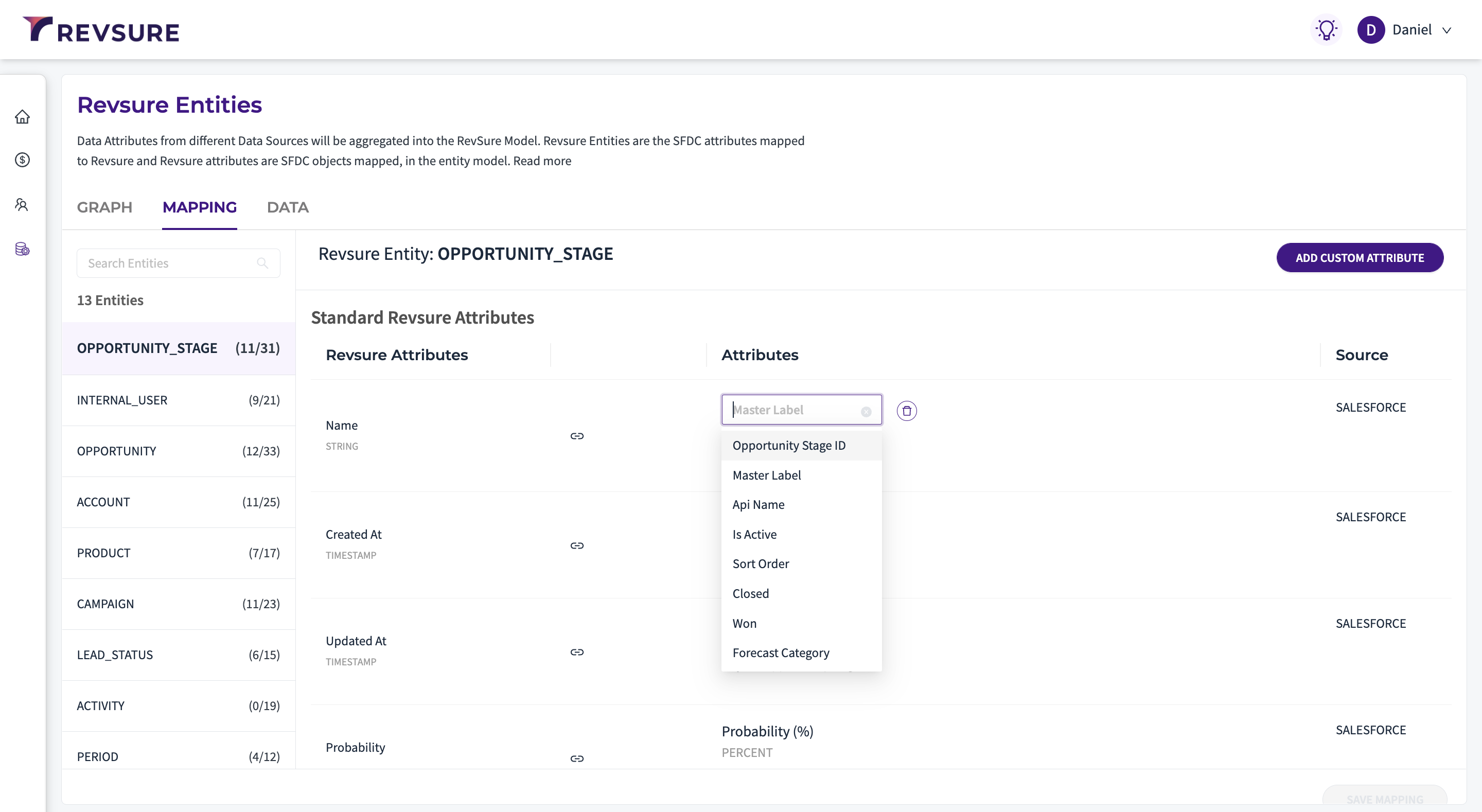Click the link icon for Created At
Viewport: 1482px width, 812px height.
(x=577, y=545)
